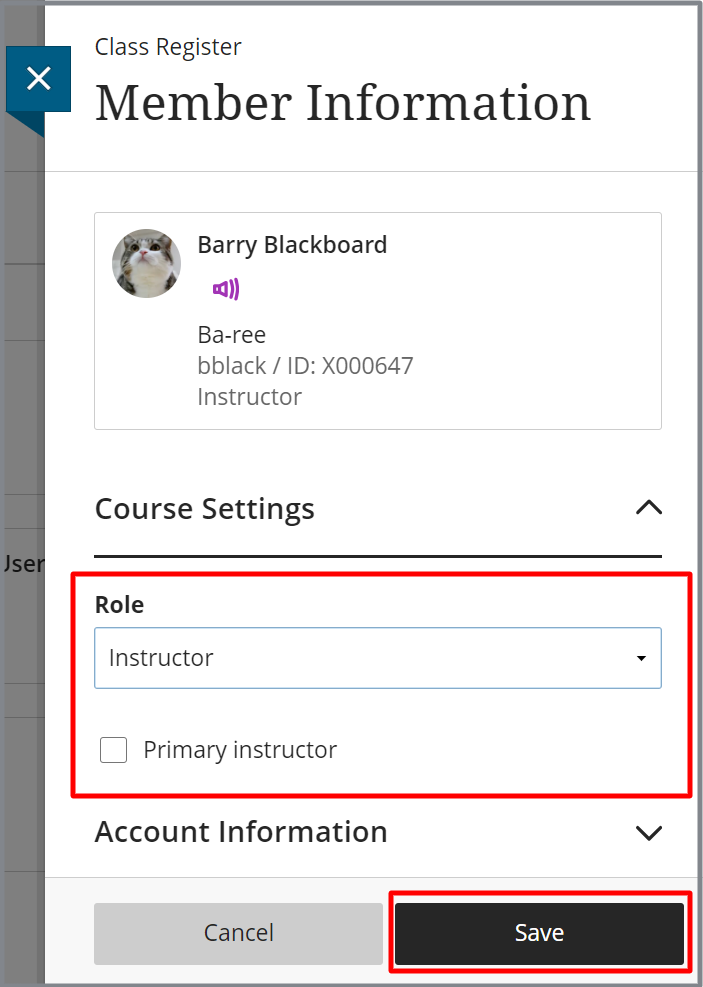Click the Course Settings section heading
The height and width of the screenshot is (987, 703).
pyautogui.click(x=204, y=509)
